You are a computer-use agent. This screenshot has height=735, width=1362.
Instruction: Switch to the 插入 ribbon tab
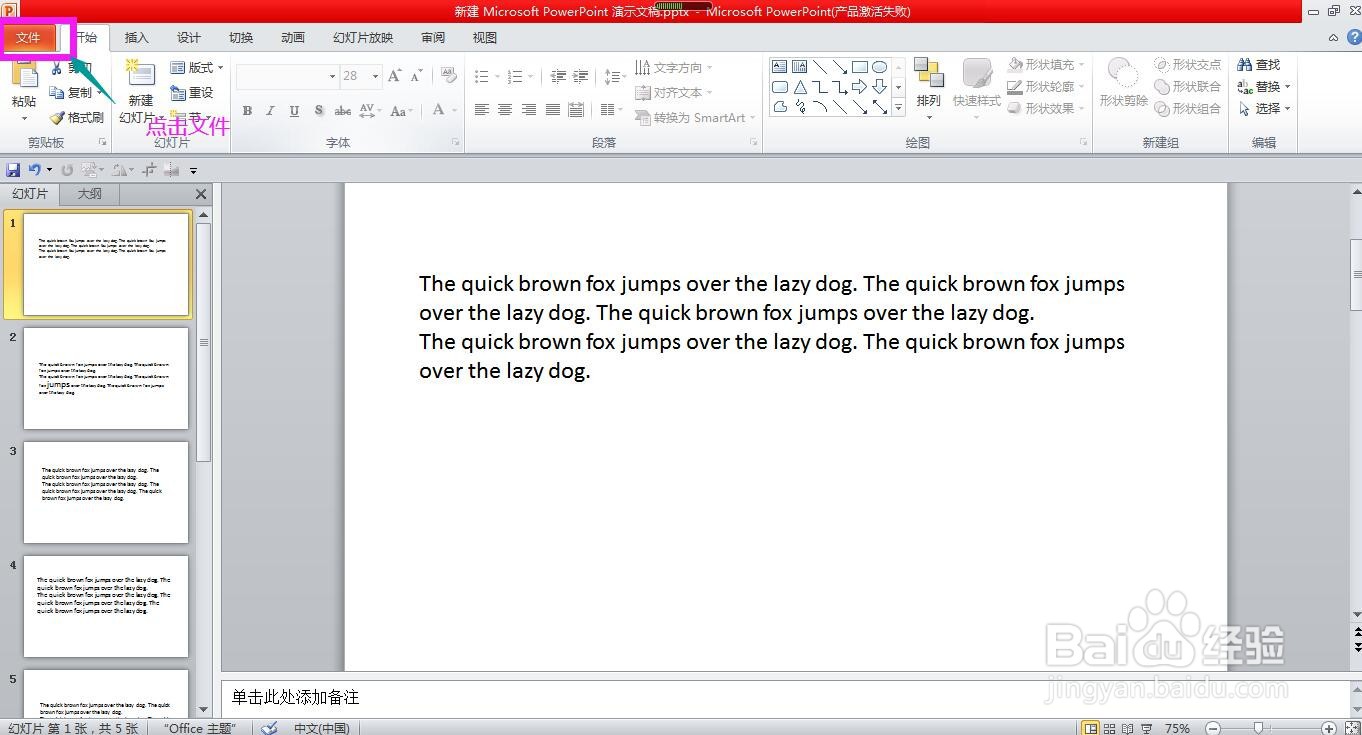[x=136, y=38]
